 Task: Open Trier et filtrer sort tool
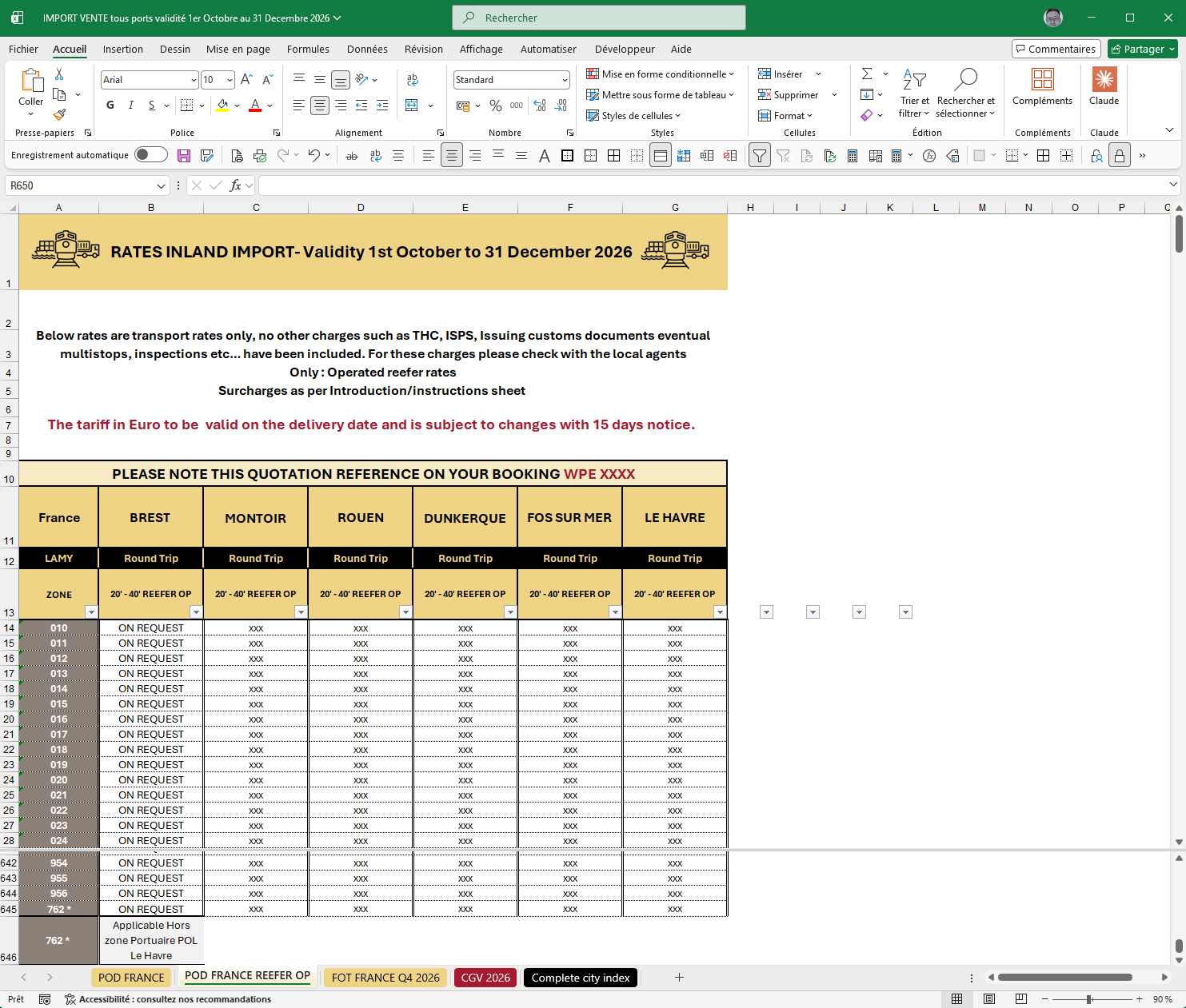click(914, 93)
